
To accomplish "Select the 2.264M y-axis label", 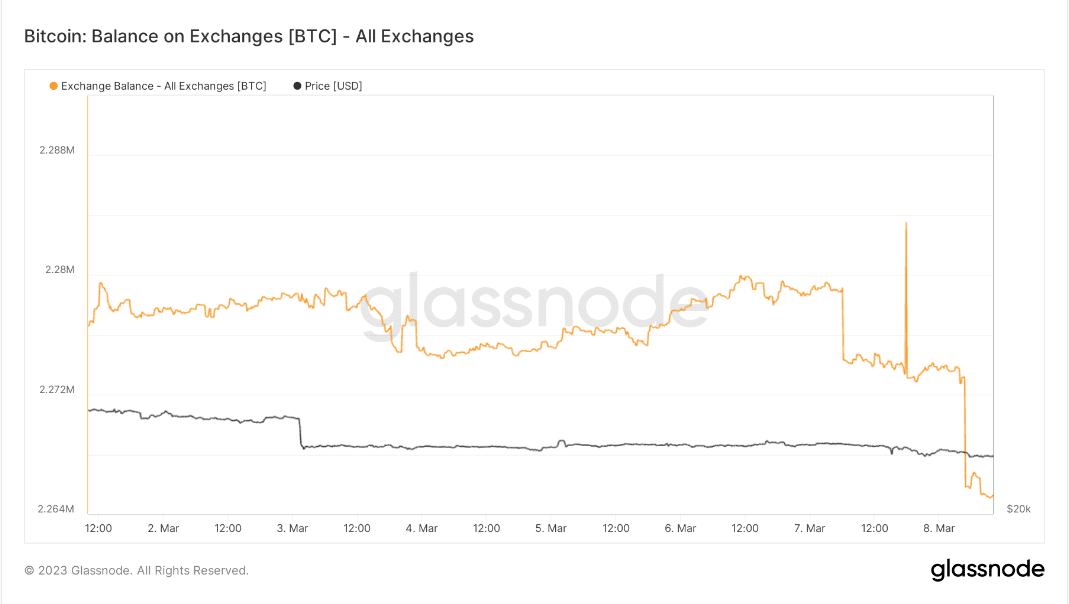I will [57, 509].
